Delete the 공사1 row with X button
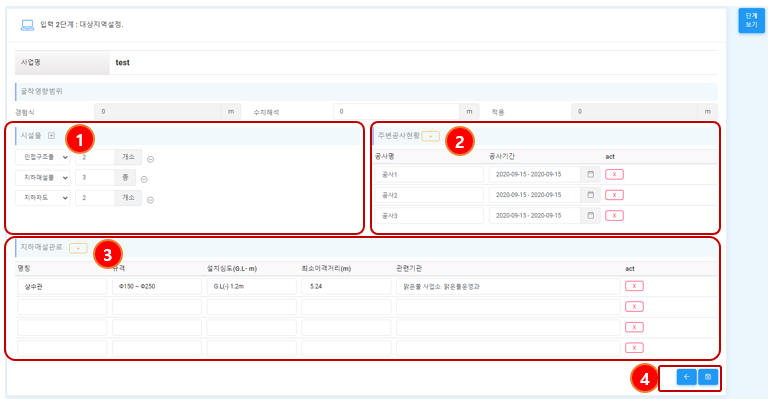 point(614,174)
